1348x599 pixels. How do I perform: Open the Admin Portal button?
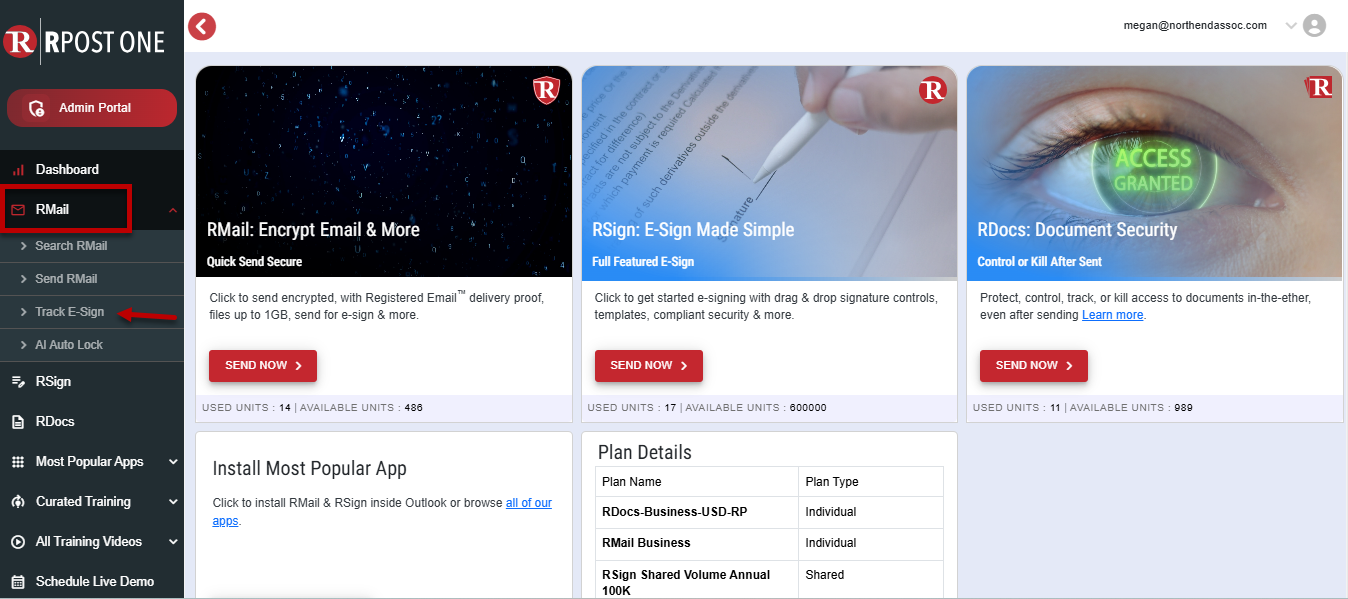coord(92,108)
